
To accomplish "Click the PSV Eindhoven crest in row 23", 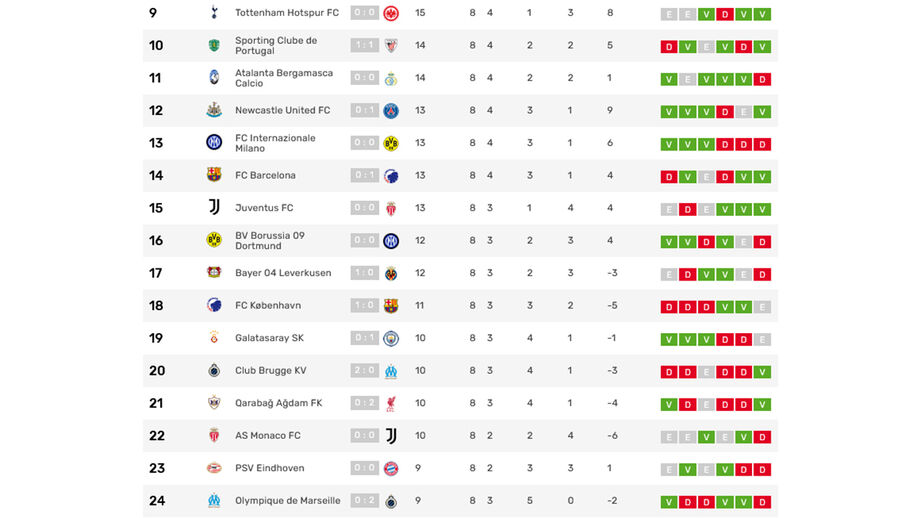I will (214, 468).
